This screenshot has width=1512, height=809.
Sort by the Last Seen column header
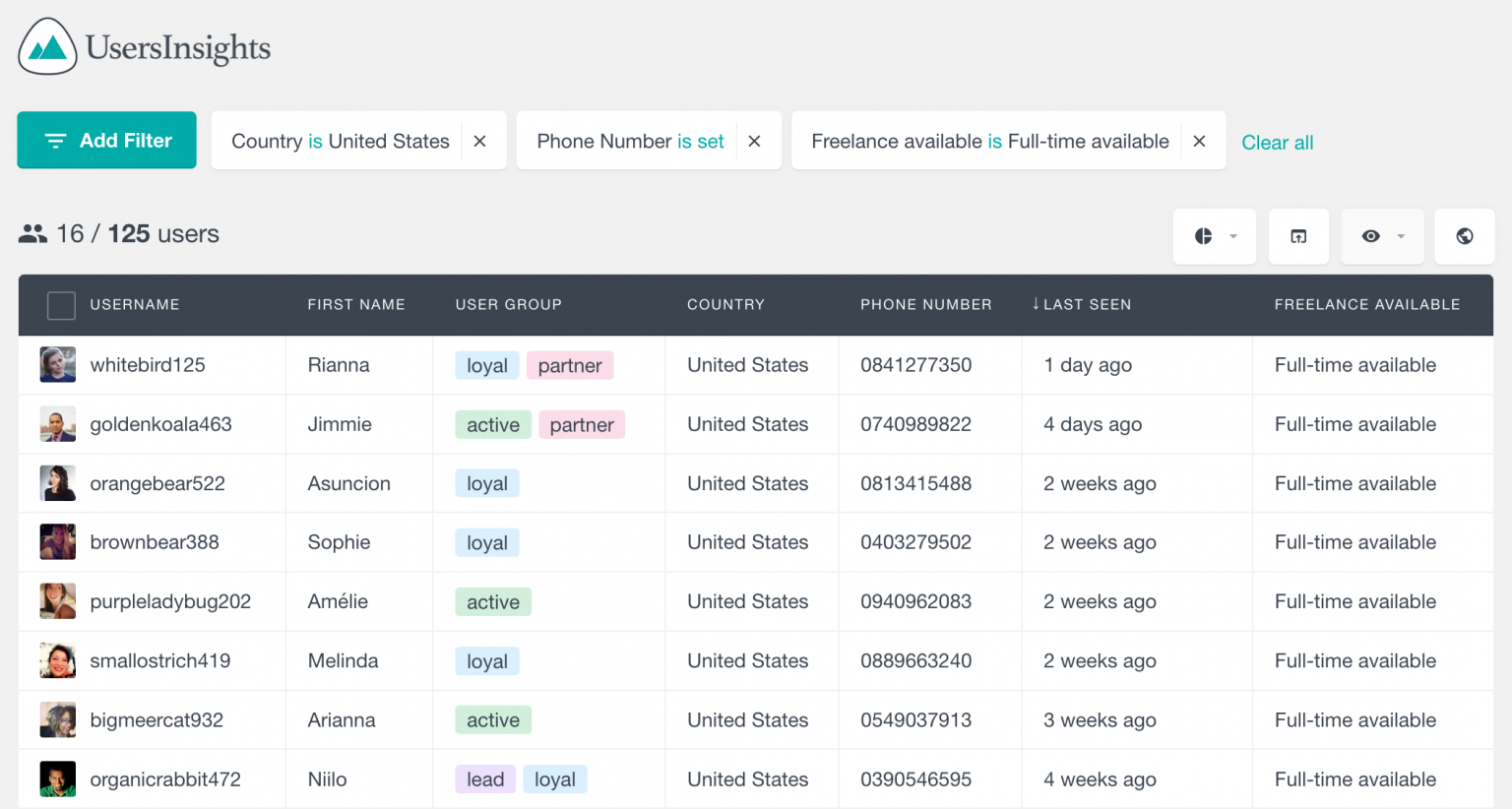[1081, 305]
